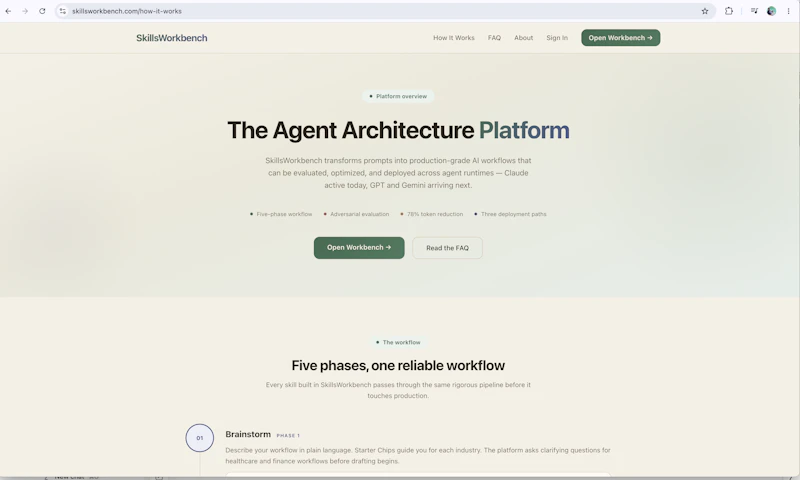This screenshot has height=480, width=800.
Task: Click the SkillsWorkbench logo
Action: 171,38
